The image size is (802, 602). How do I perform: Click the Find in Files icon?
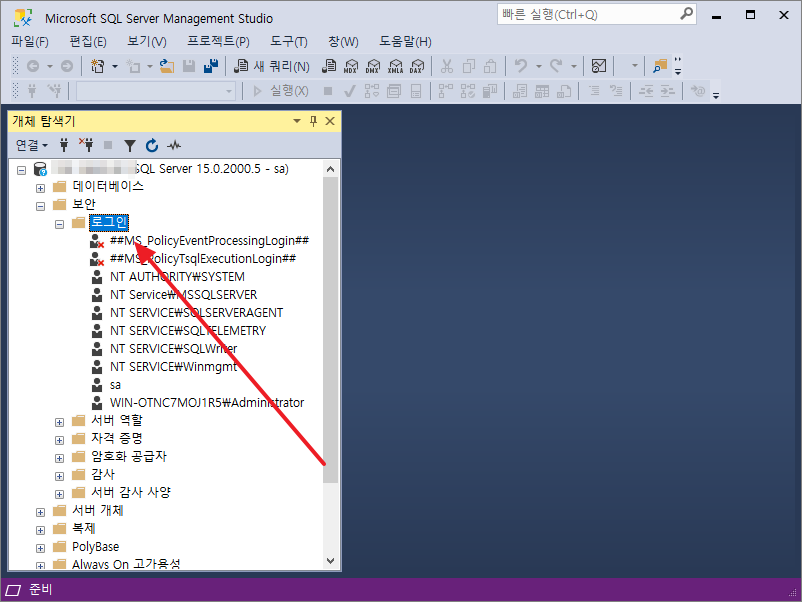tap(660, 66)
